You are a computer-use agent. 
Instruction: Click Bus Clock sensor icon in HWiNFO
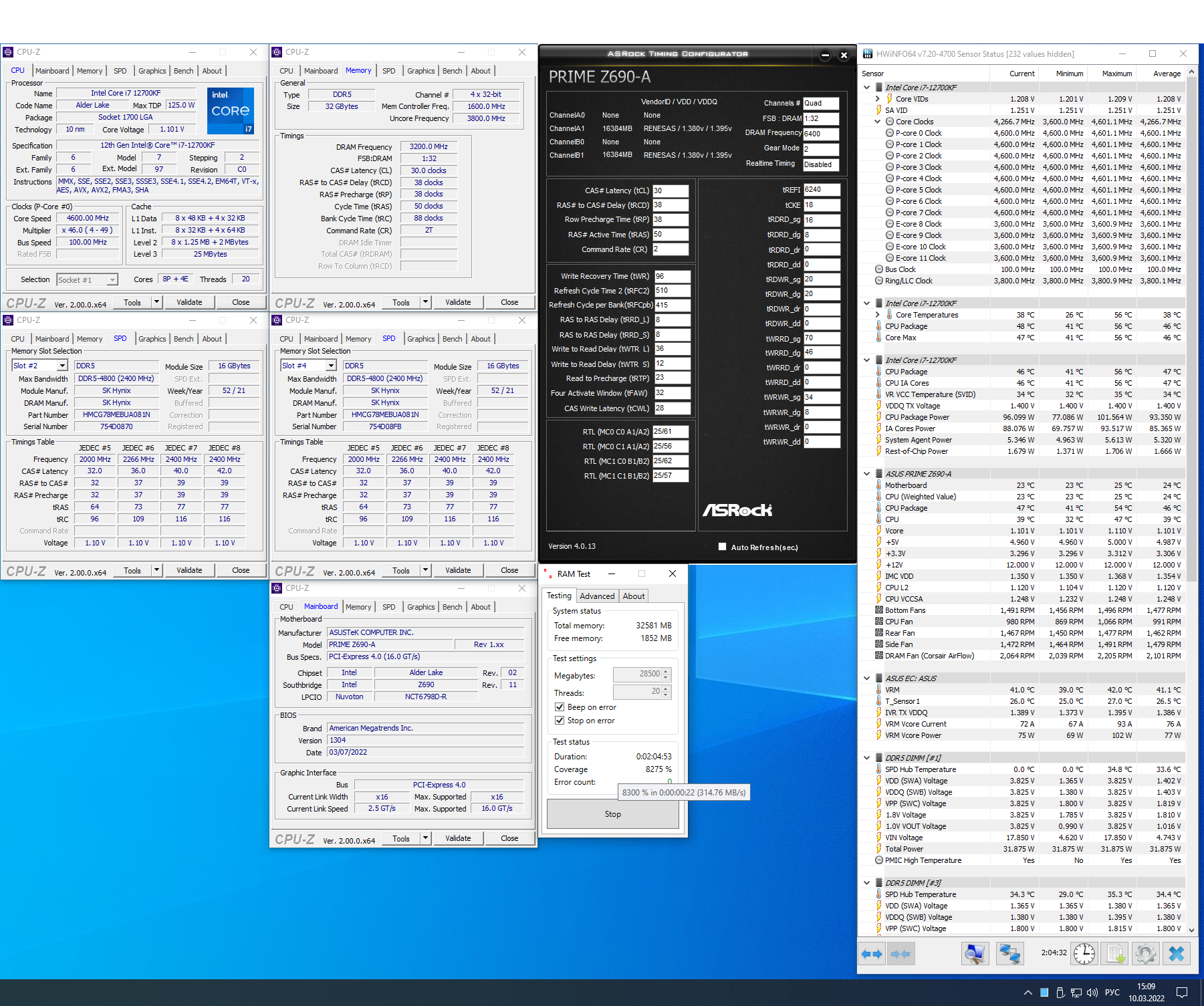[x=879, y=269]
